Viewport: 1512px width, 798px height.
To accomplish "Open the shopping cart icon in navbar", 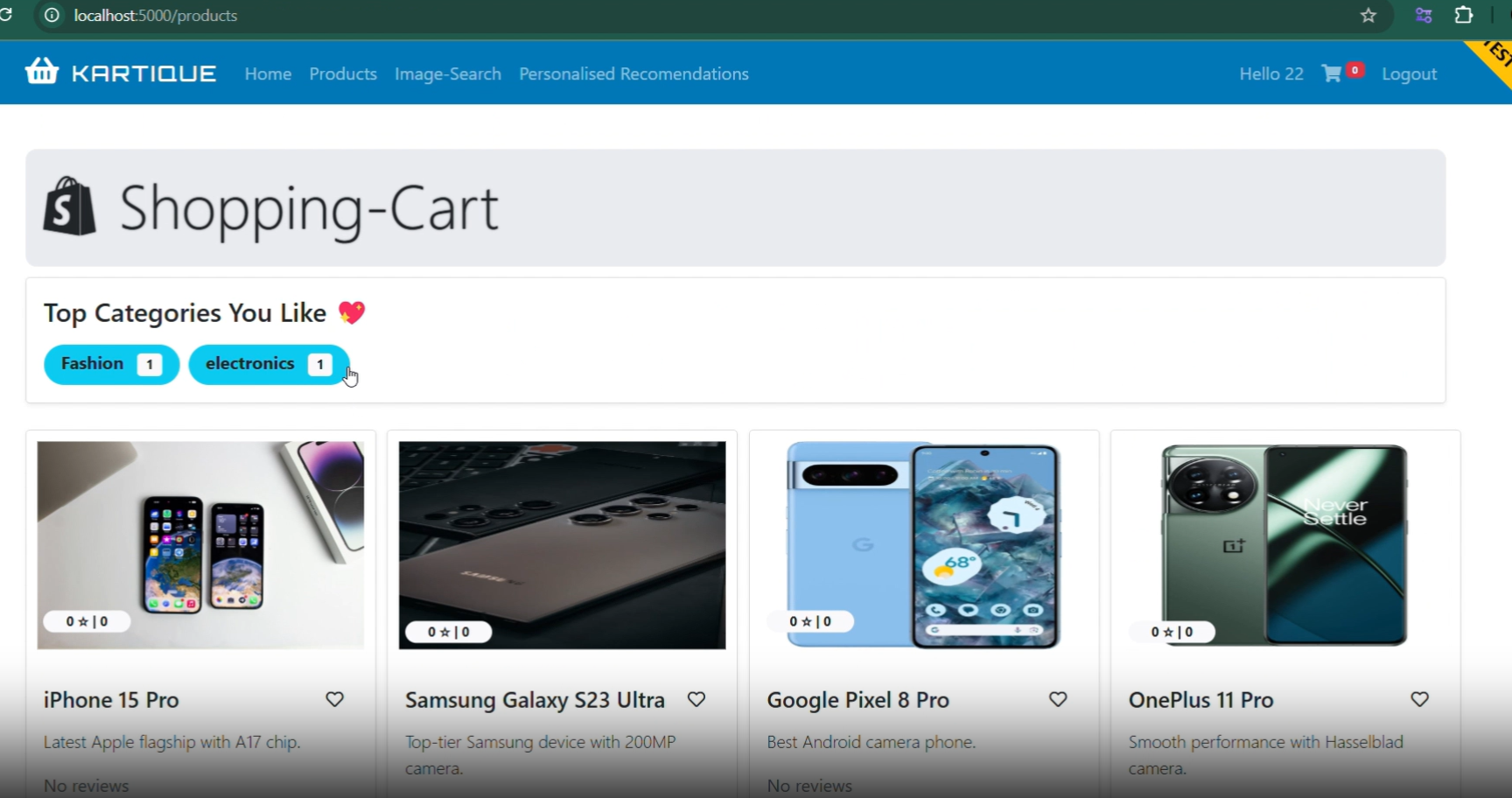I will pyautogui.click(x=1332, y=73).
